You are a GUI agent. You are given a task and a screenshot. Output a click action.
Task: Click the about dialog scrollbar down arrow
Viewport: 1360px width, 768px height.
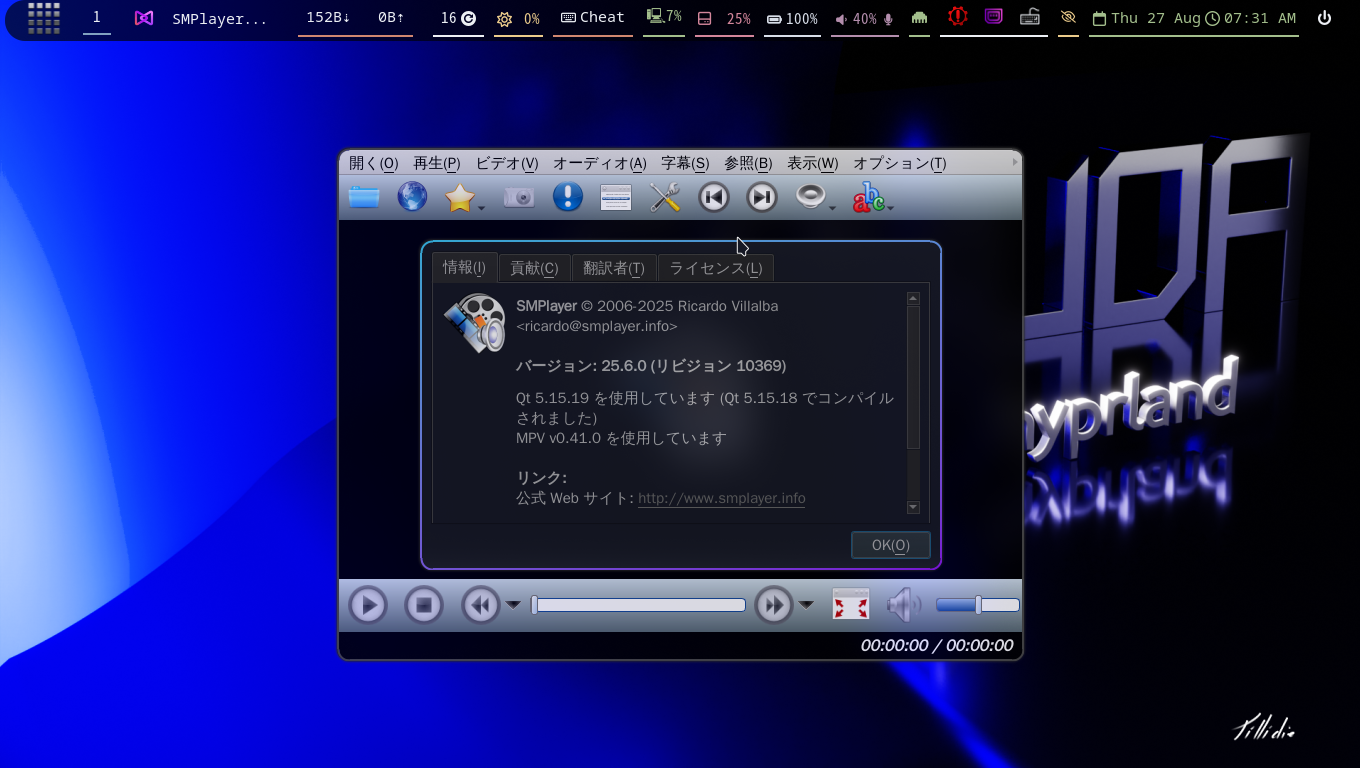click(x=913, y=508)
